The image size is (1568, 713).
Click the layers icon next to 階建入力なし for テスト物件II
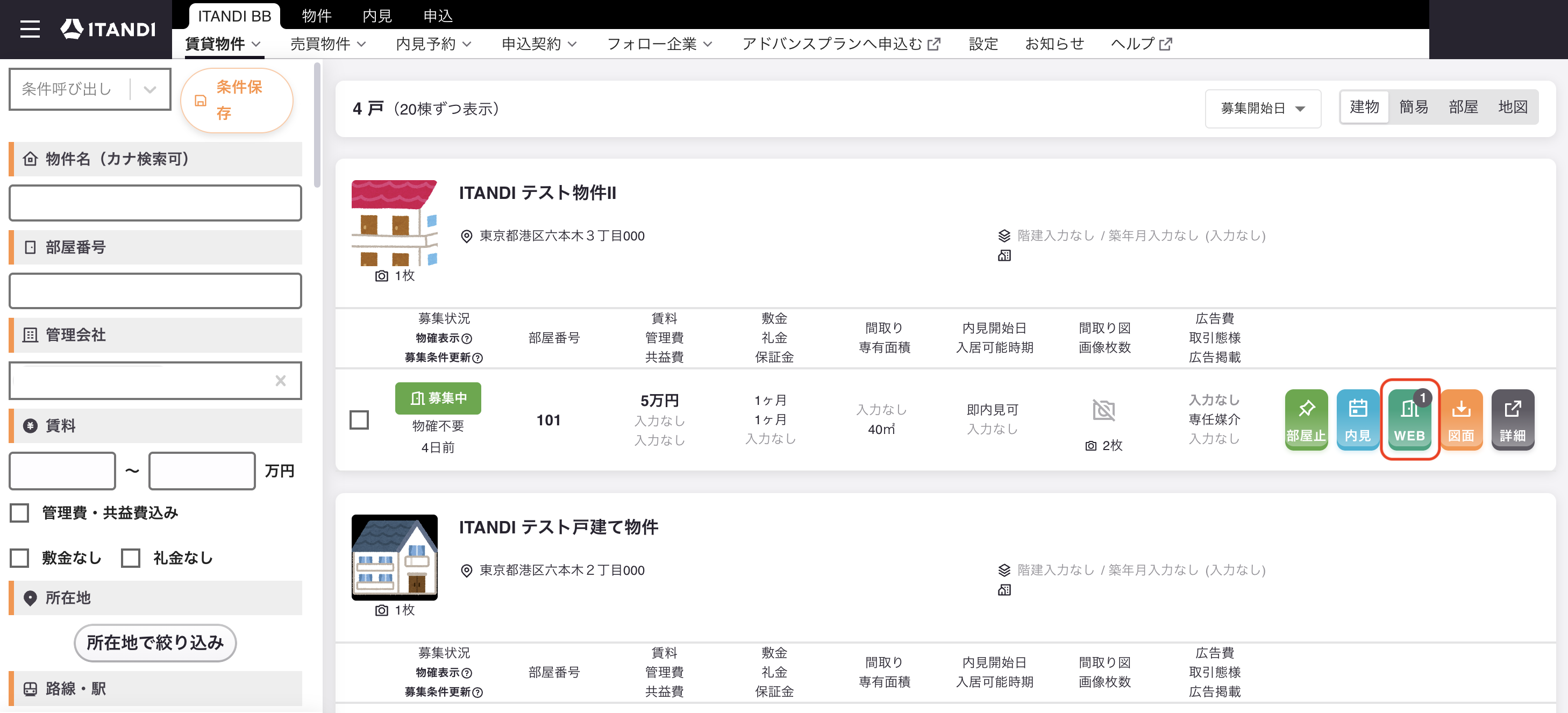pyautogui.click(x=1004, y=236)
